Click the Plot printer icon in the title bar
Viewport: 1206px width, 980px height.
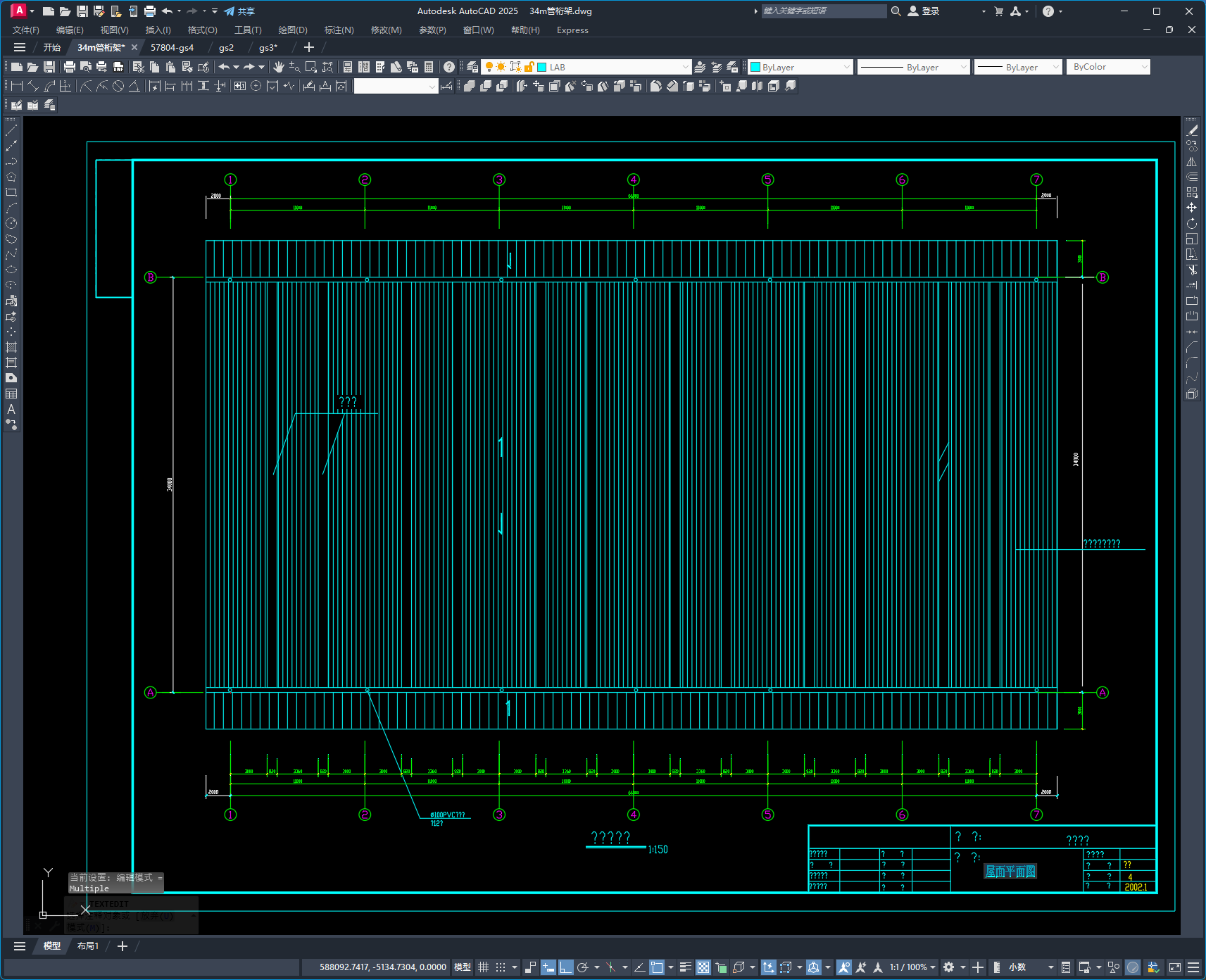149,11
